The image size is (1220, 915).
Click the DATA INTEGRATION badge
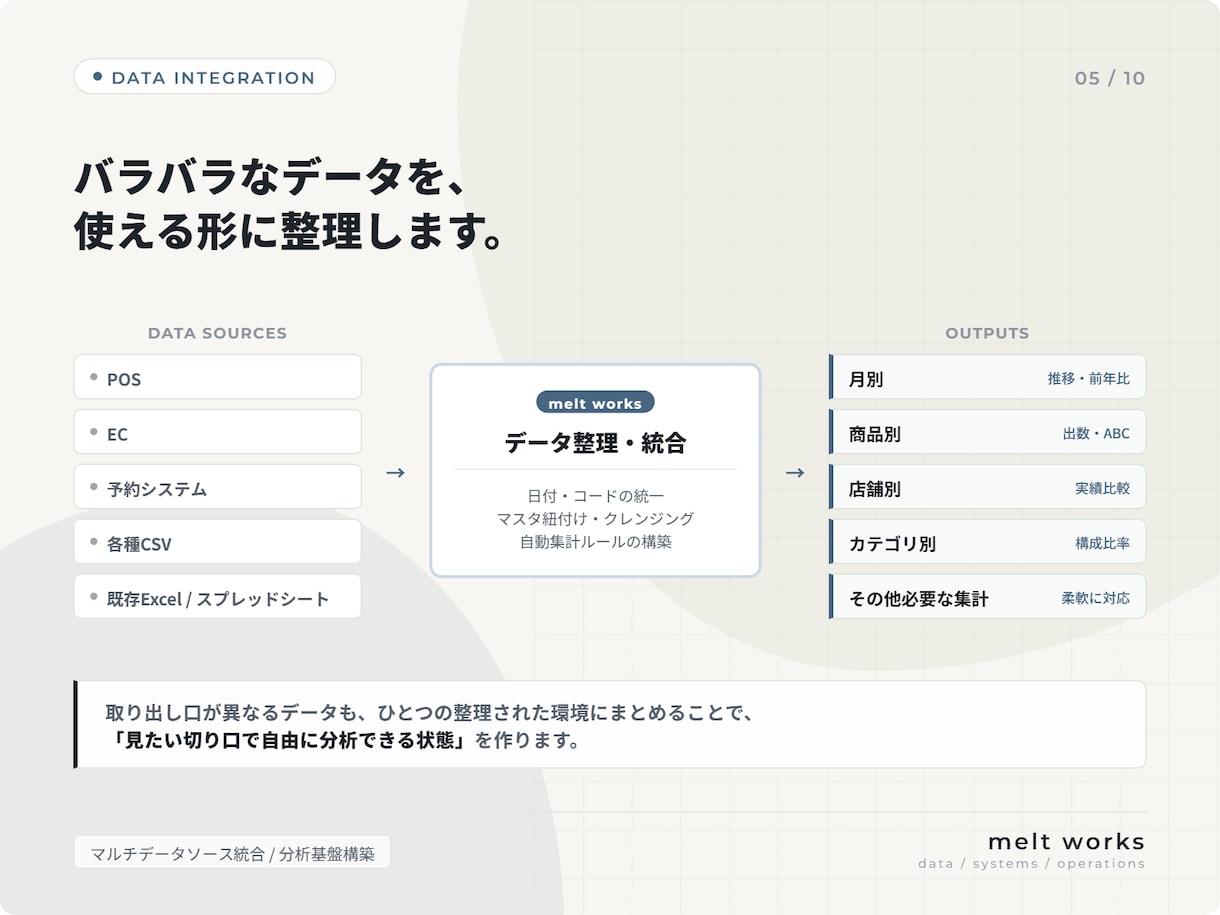pos(204,77)
